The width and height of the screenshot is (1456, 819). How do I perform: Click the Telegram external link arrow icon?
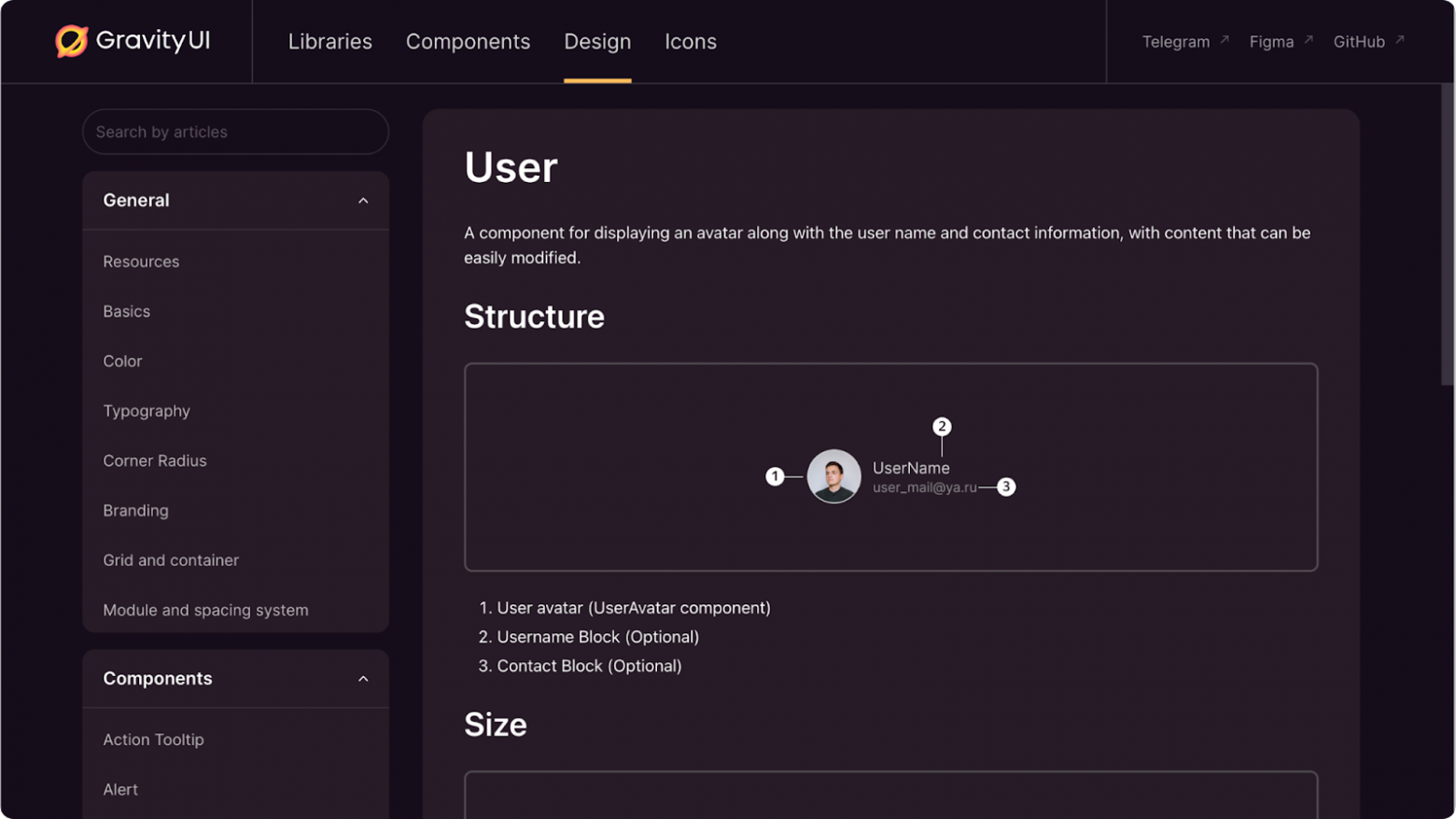point(1225,40)
